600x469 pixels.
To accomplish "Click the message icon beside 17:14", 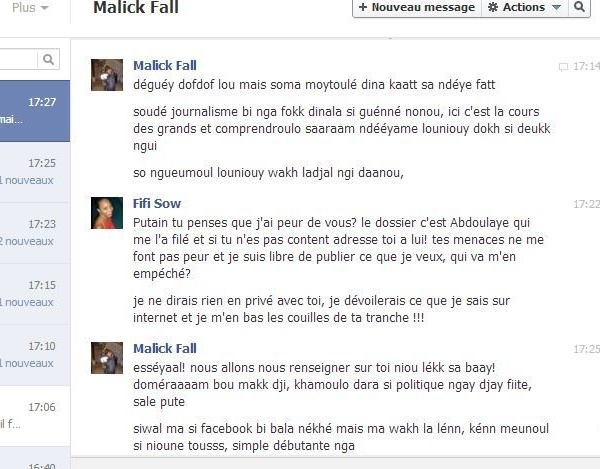I will (563, 67).
